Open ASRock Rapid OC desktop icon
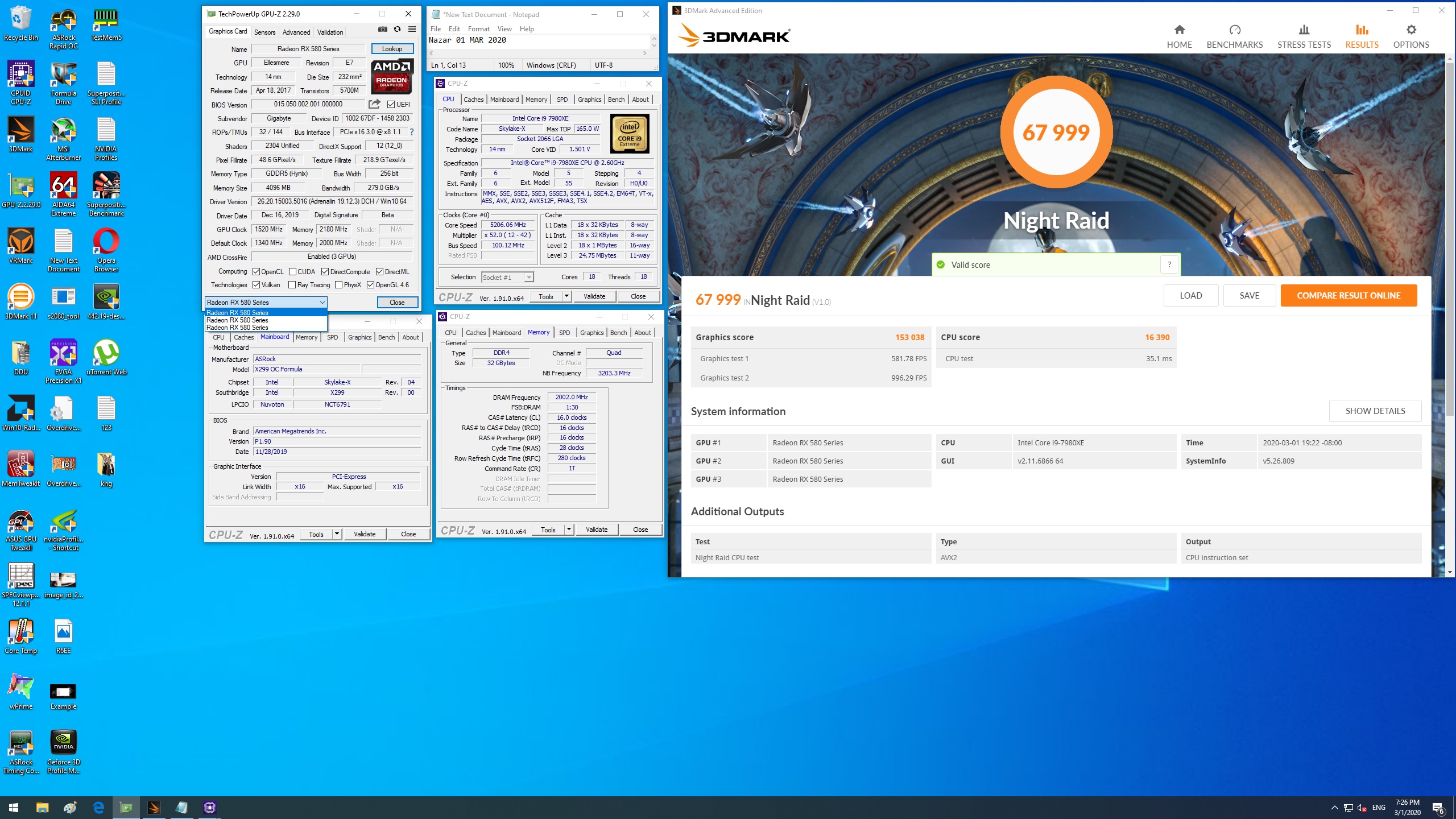Viewport: 1456px width, 819px height. tap(64, 28)
